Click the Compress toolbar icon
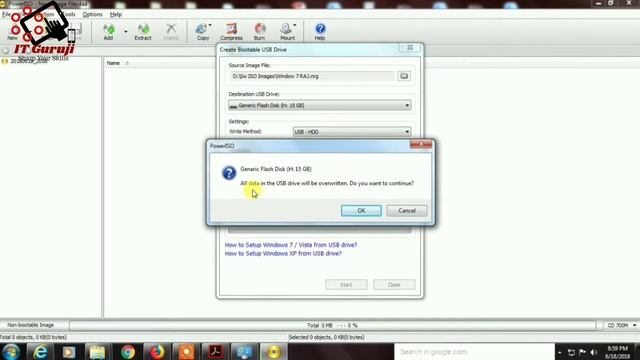Viewport: 640px width, 360px height. point(231,32)
